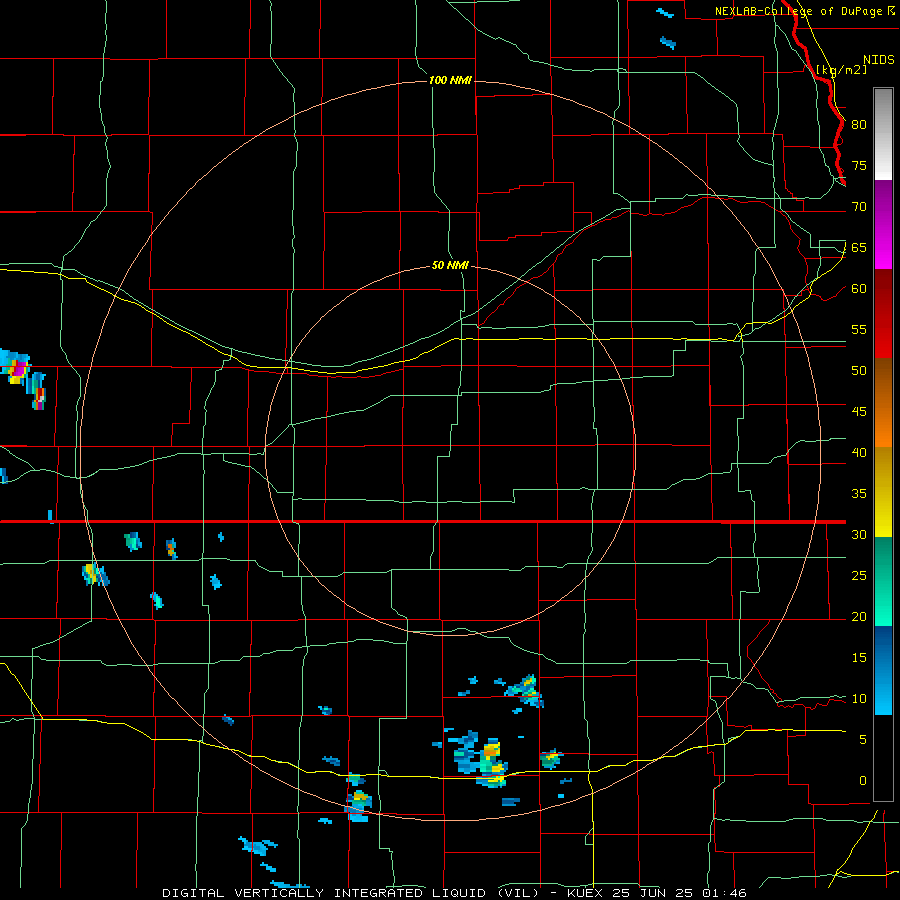Image resolution: width=900 pixels, height=900 pixels.
Task: Pick the gray-white top legend segment
Action: click(883, 134)
